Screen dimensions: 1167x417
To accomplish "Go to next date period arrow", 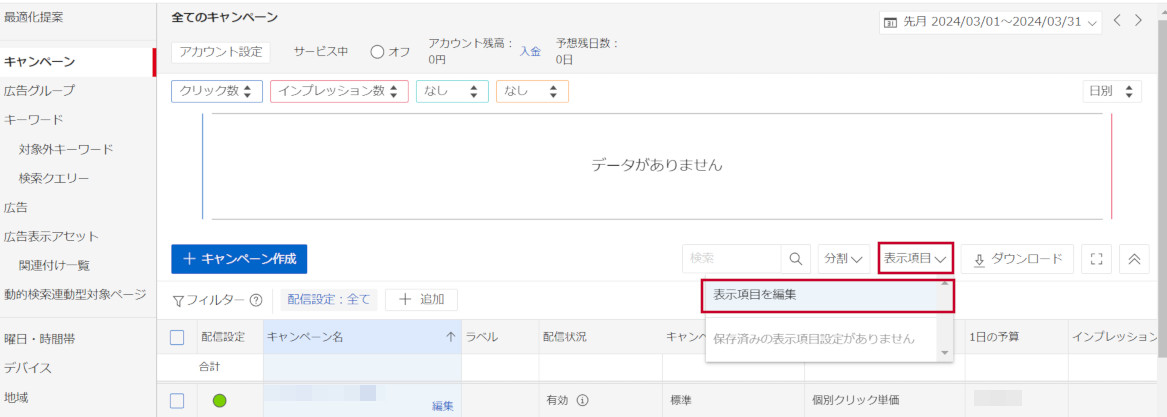I will [1138, 21].
